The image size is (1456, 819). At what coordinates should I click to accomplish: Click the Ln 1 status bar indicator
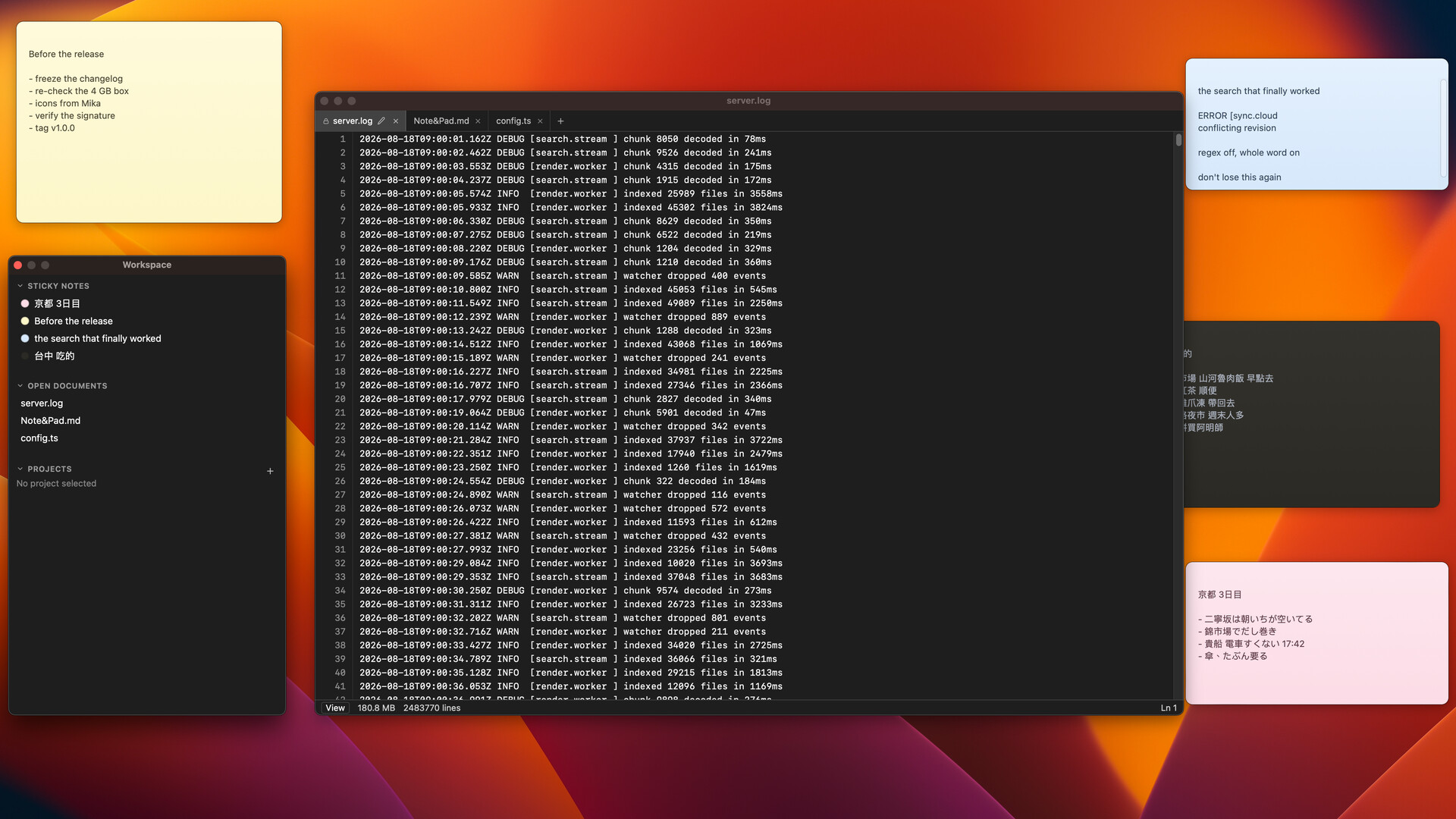coord(1169,708)
